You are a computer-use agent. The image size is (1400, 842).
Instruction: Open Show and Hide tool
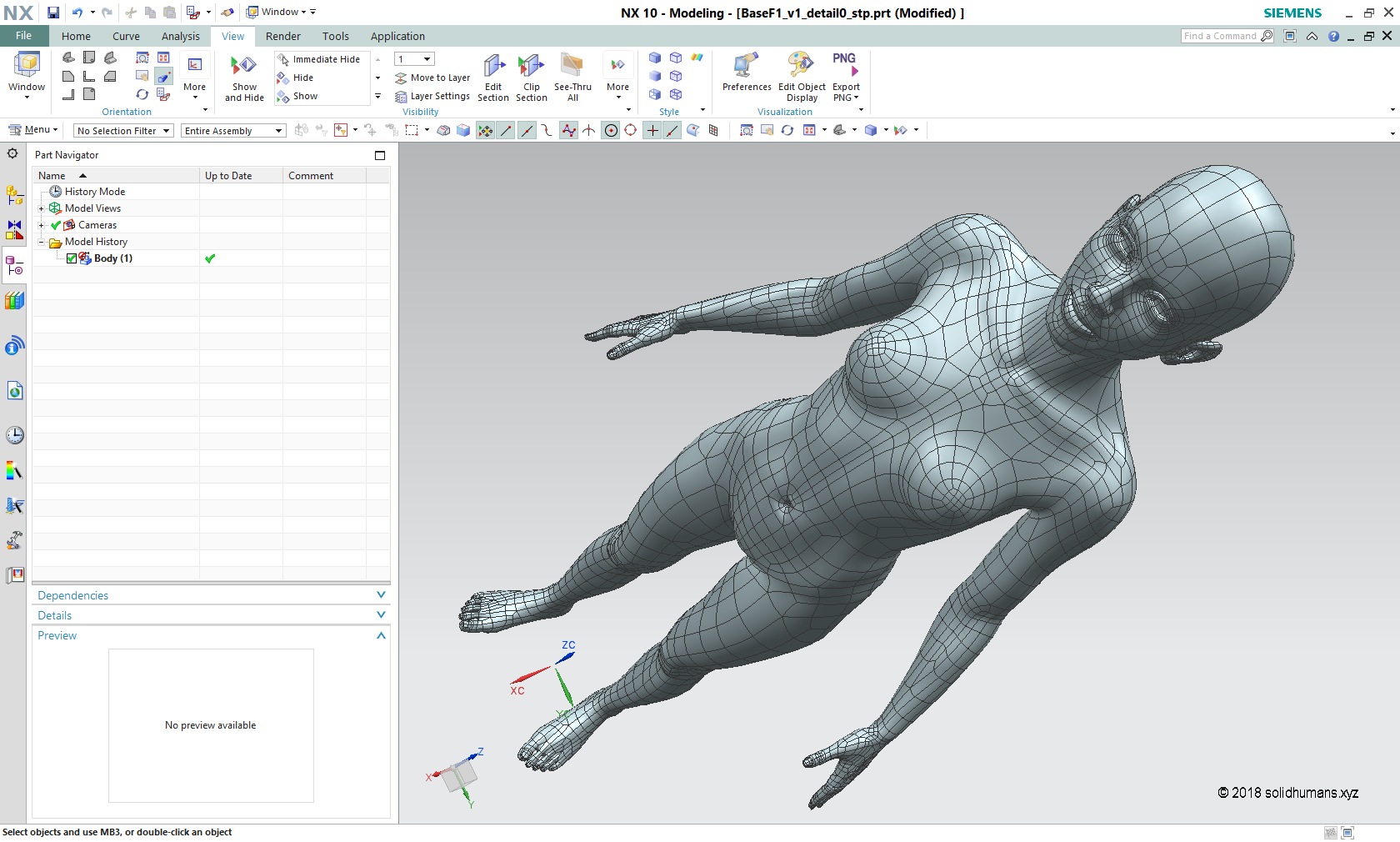(243, 67)
